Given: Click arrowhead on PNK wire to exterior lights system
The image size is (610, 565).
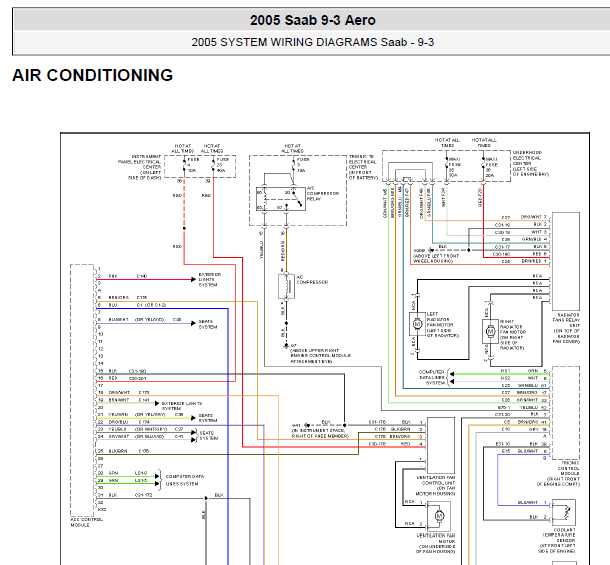Looking at the screenshot, I should pos(193,279).
